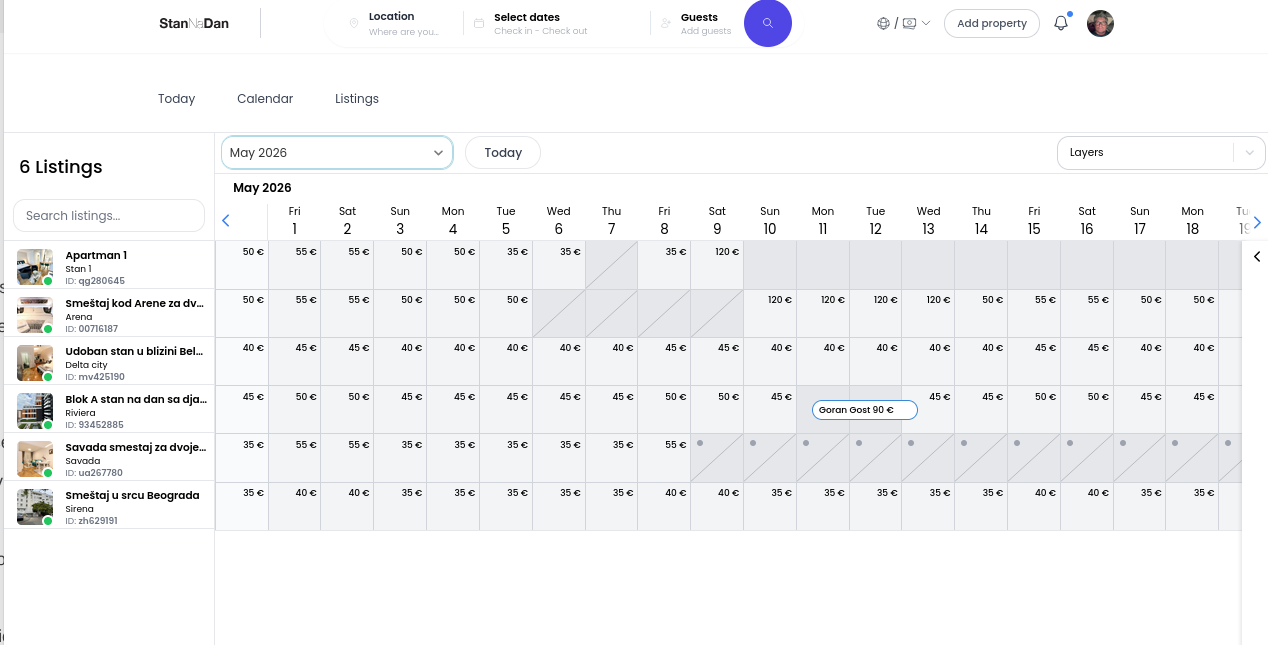The image size is (1268, 645).
Task: Select Udoban stan u blizini listing title
Action: click(135, 351)
